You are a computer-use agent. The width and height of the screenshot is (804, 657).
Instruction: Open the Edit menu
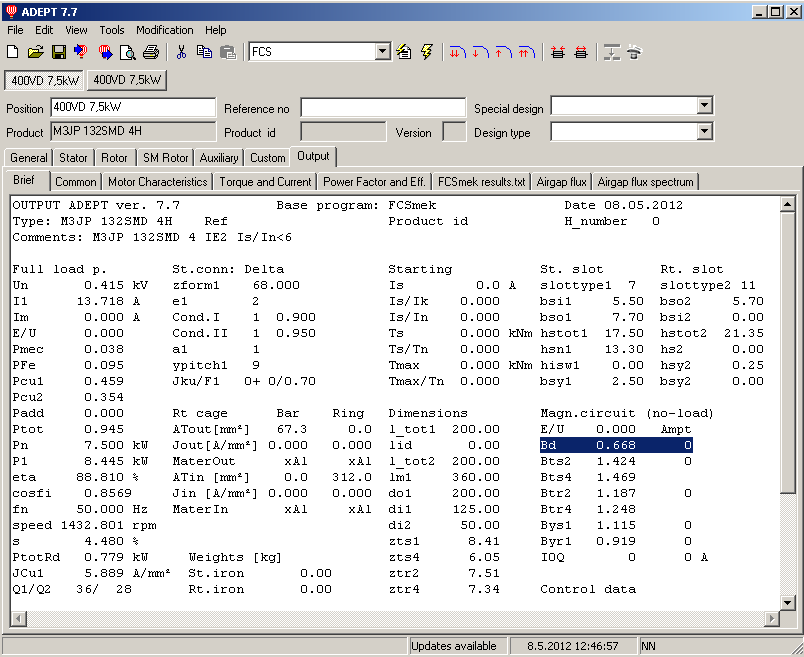[44, 30]
